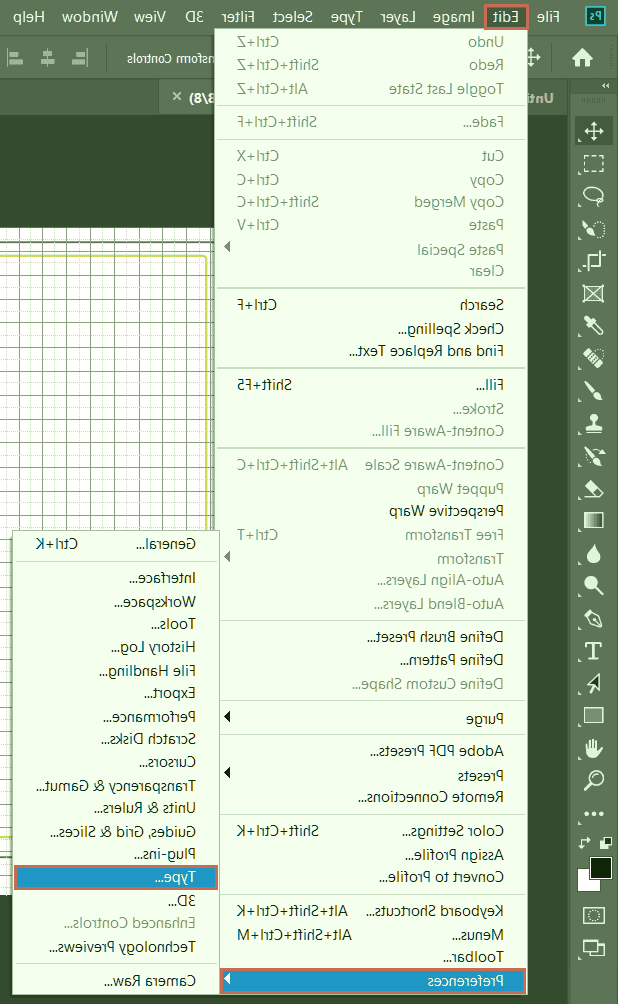Go to the Home screen button
The height and width of the screenshot is (1004, 618).
point(582,58)
